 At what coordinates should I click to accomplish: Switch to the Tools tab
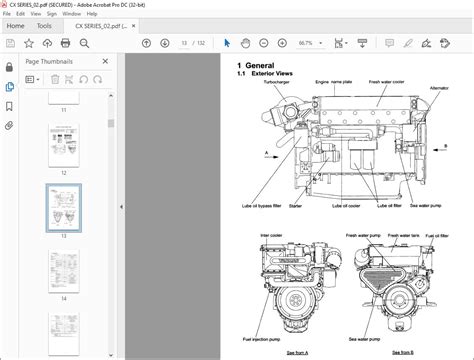pos(44,26)
